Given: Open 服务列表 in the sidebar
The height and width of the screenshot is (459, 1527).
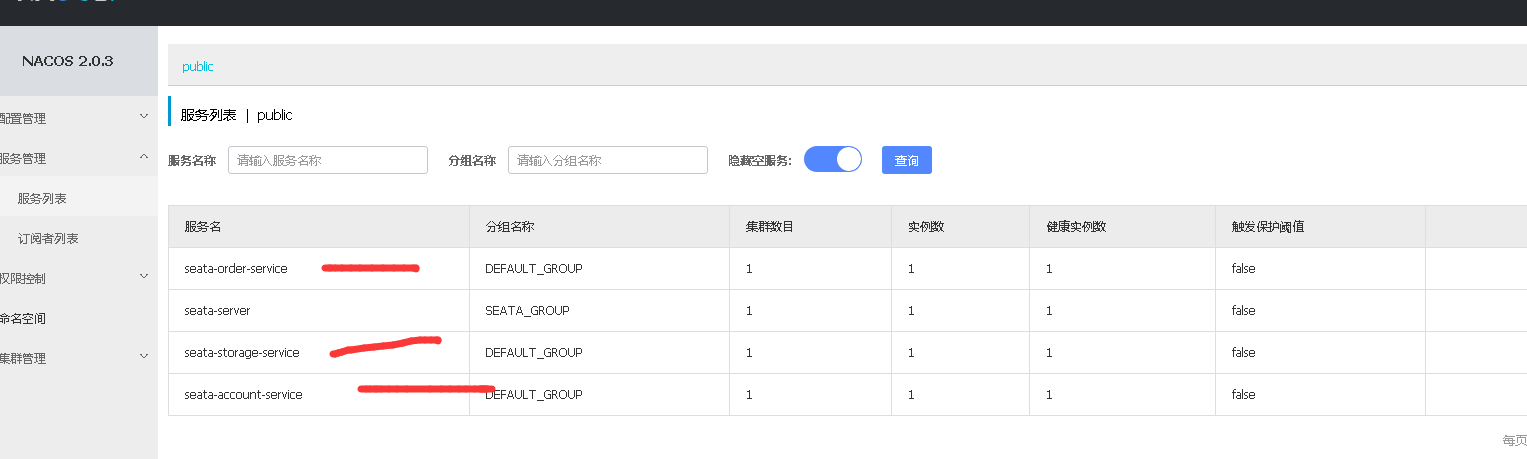Looking at the screenshot, I should pos(42,199).
